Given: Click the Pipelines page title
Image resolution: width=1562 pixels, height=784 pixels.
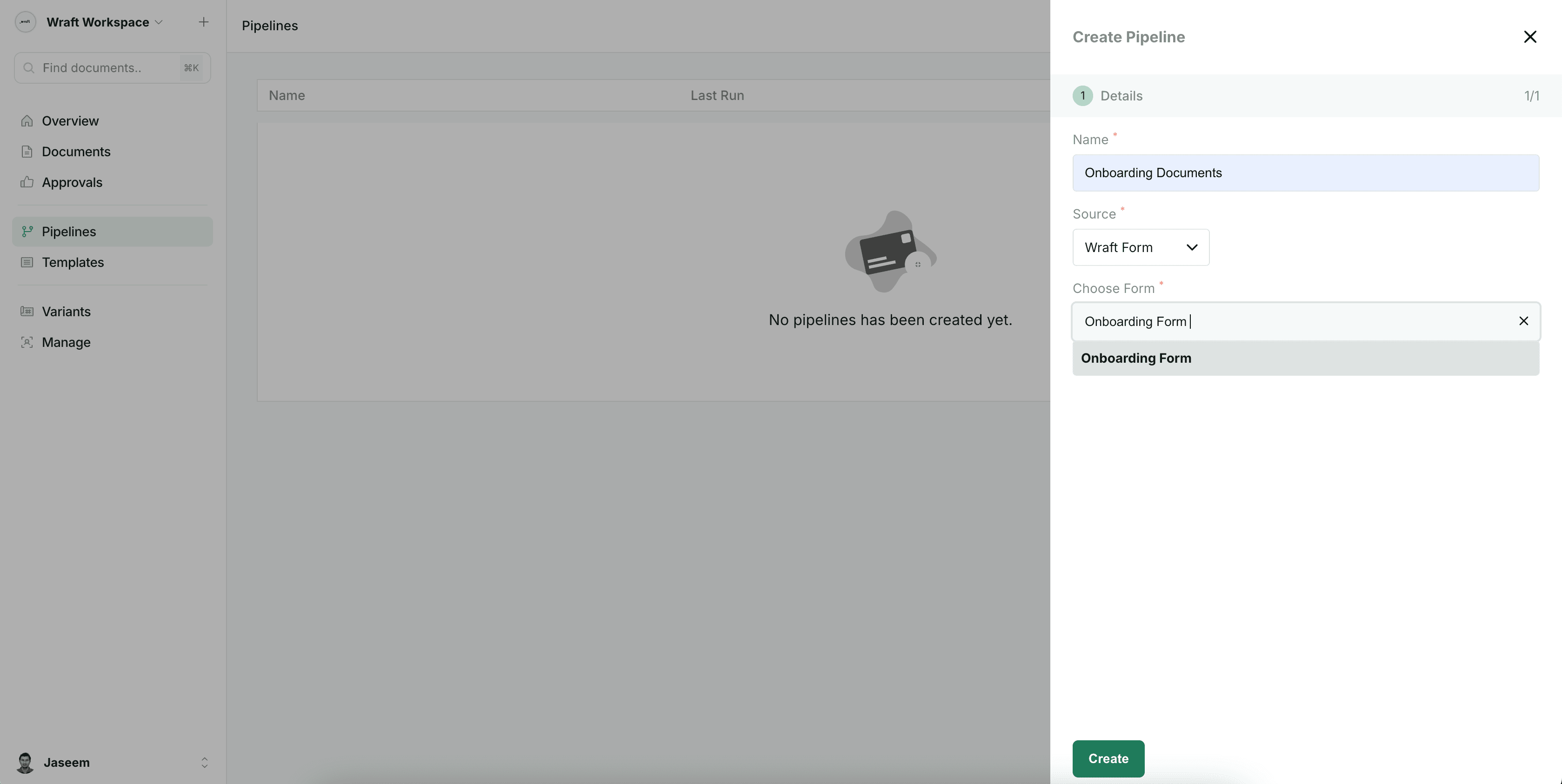Looking at the screenshot, I should (270, 26).
